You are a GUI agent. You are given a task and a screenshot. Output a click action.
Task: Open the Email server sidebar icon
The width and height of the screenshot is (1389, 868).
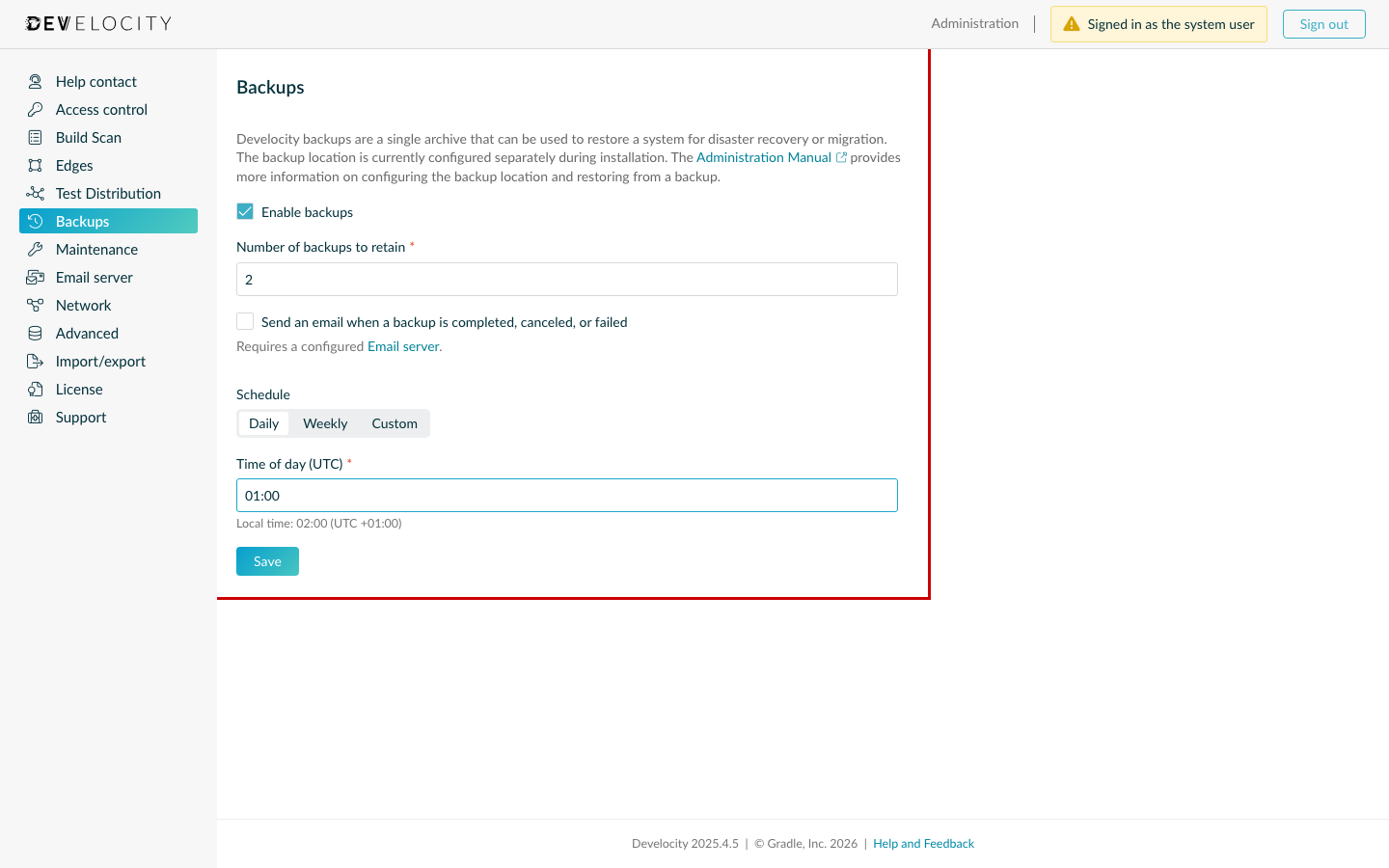tap(35, 277)
